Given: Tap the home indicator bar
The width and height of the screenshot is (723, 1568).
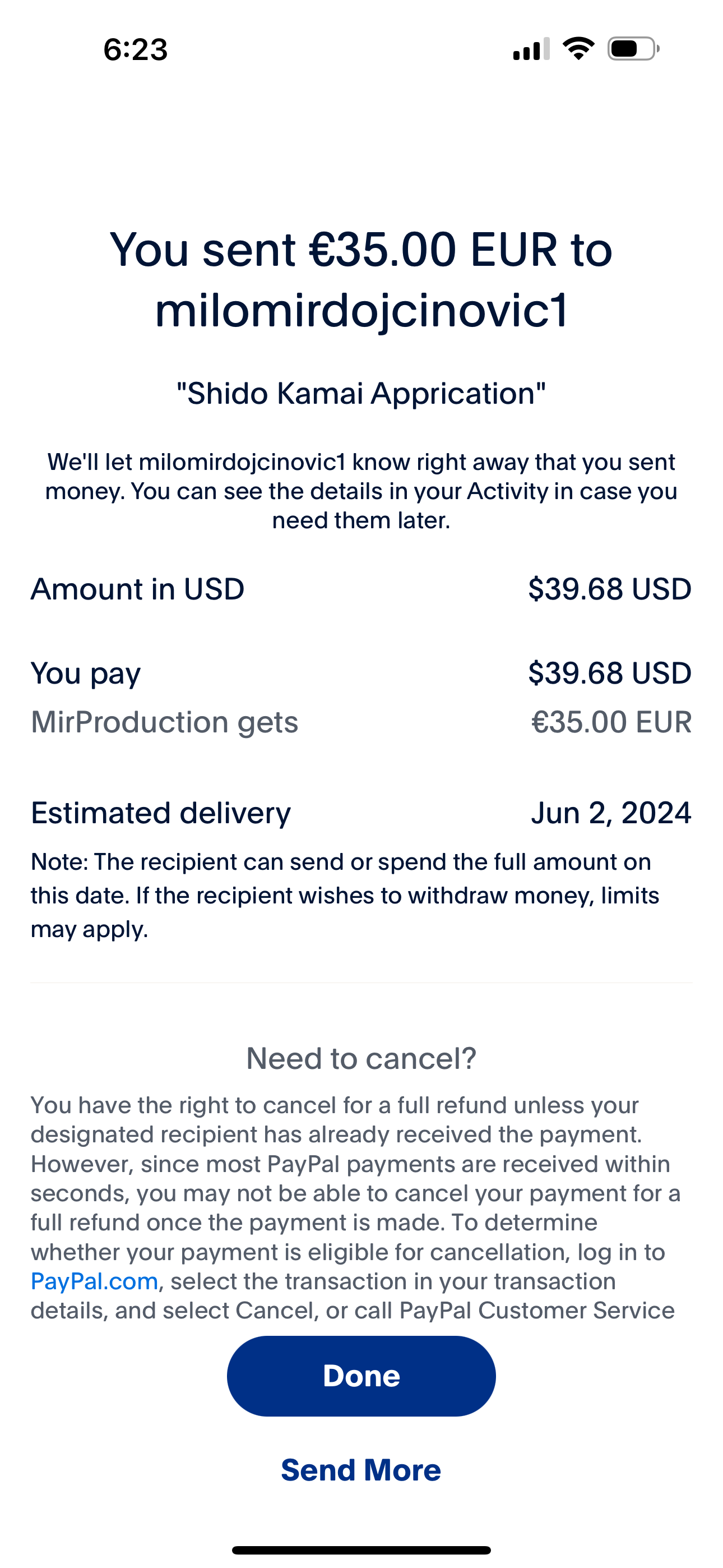Looking at the screenshot, I should (x=361, y=1549).
